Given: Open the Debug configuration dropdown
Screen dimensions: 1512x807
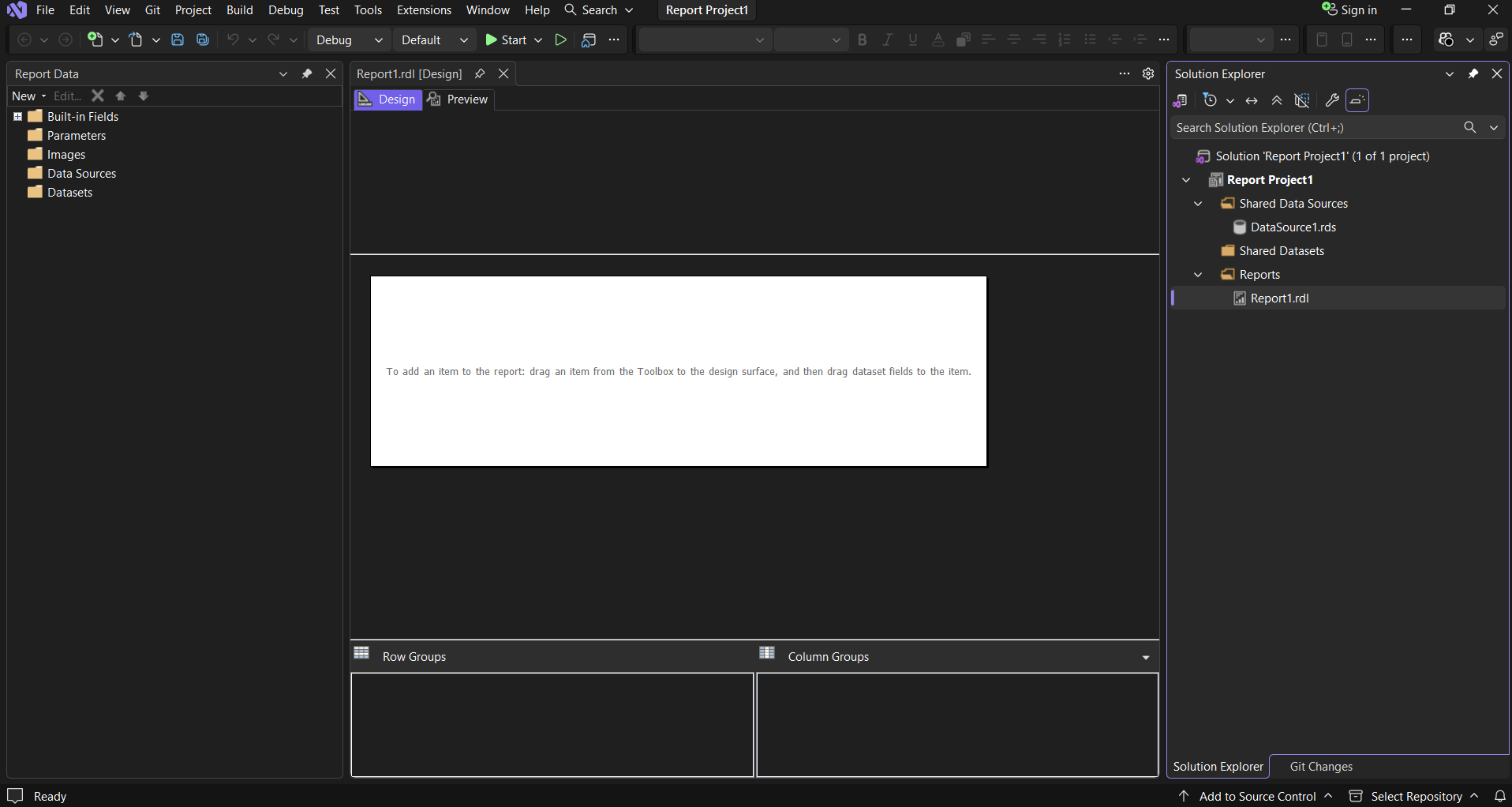Looking at the screenshot, I should (x=349, y=39).
